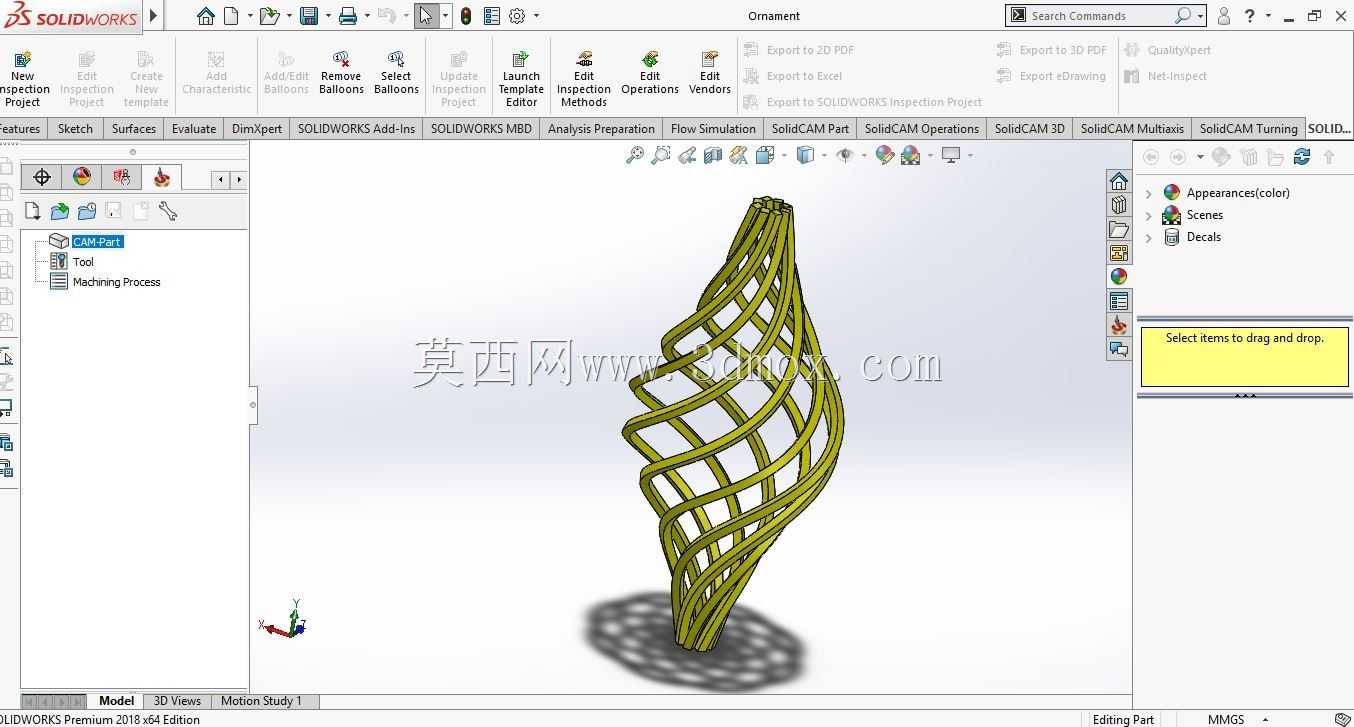Switch to Flow Simulation tab

click(713, 128)
